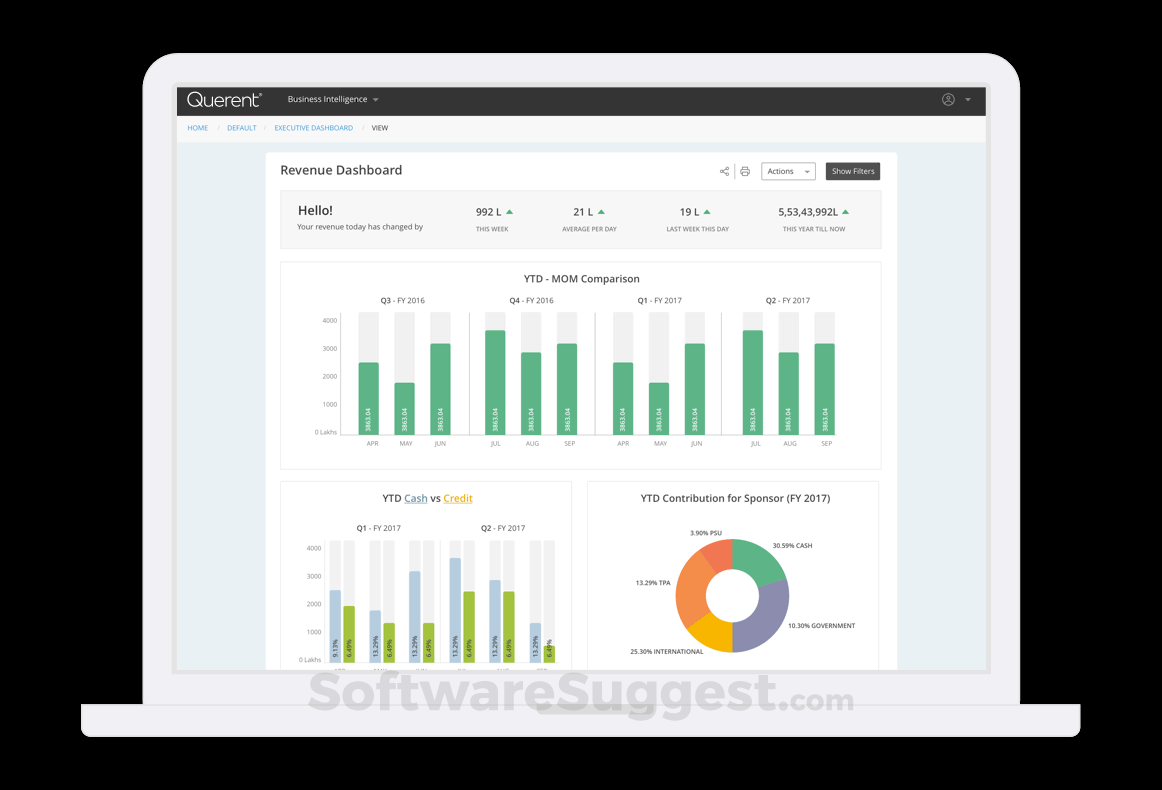Click the share icon near Actions
This screenshot has width=1162, height=790.
tap(724, 171)
